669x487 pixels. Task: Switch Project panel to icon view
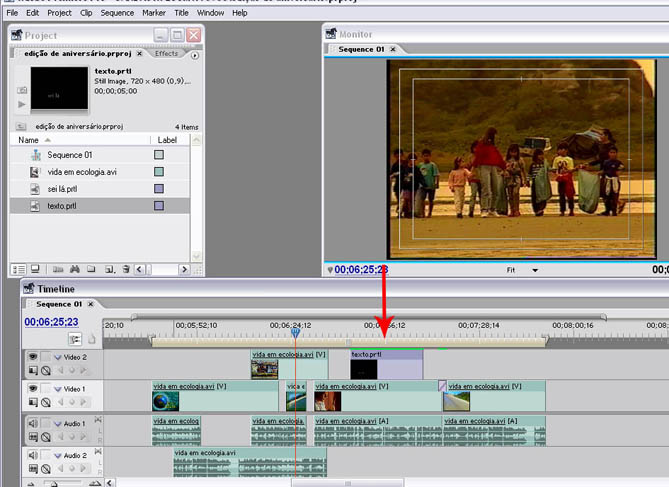(x=34, y=269)
